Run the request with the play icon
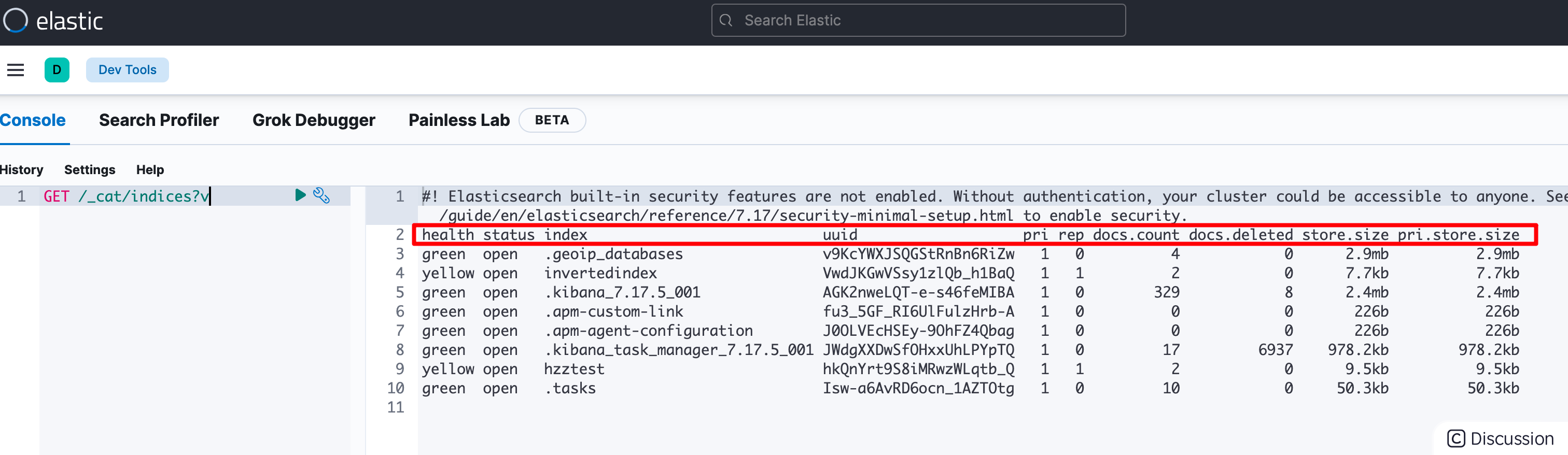Image resolution: width=1568 pixels, height=455 pixels. tap(300, 195)
